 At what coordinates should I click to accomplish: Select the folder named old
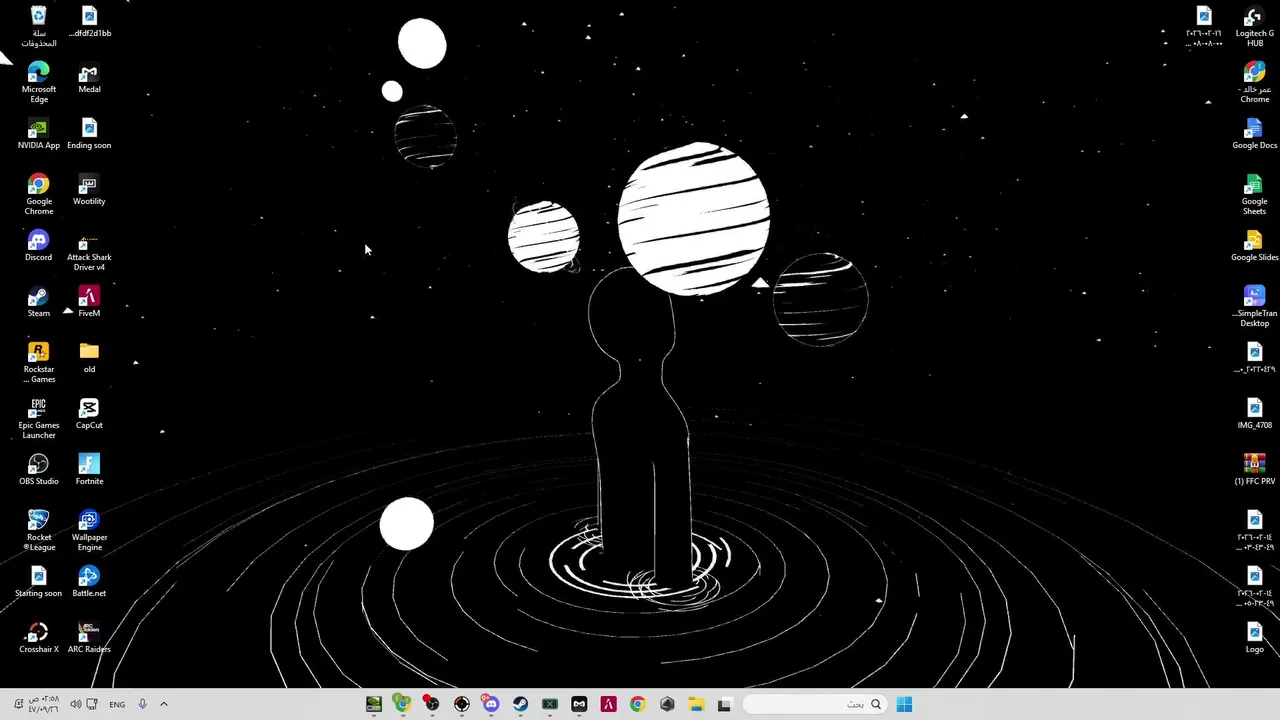click(x=89, y=359)
